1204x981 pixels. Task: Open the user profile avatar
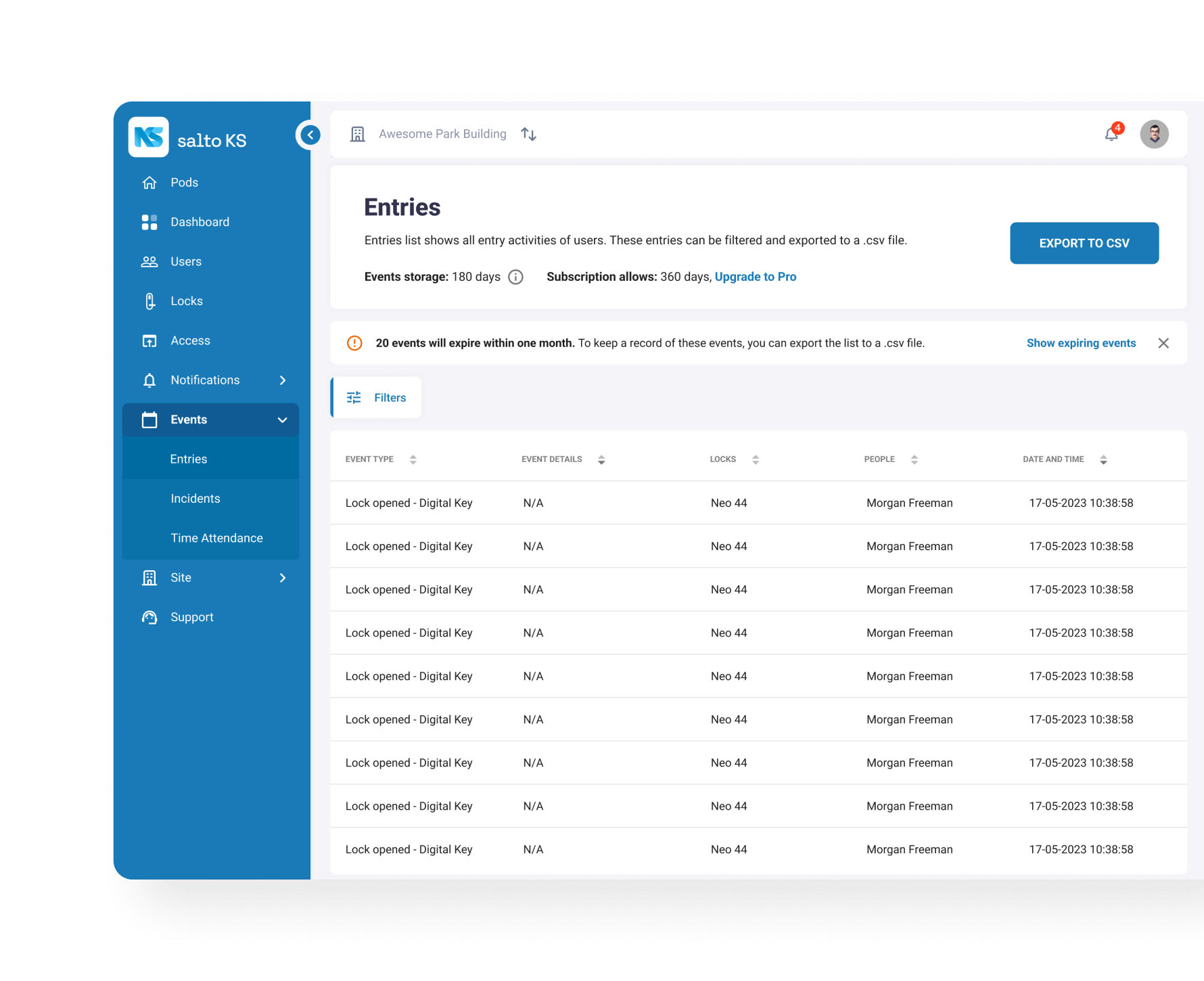[x=1154, y=134]
